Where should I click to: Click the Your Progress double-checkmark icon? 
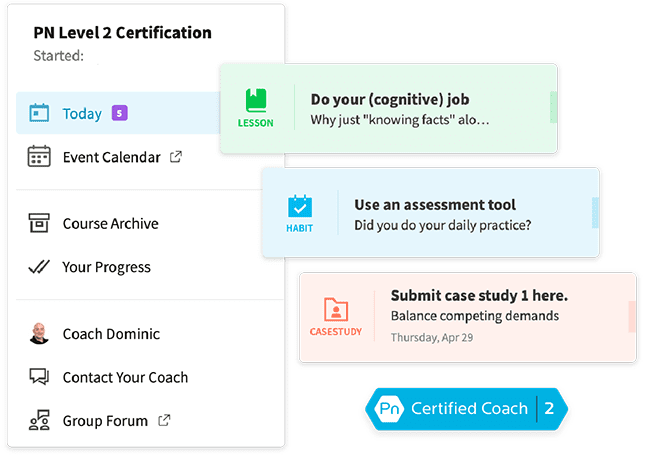(40, 267)
